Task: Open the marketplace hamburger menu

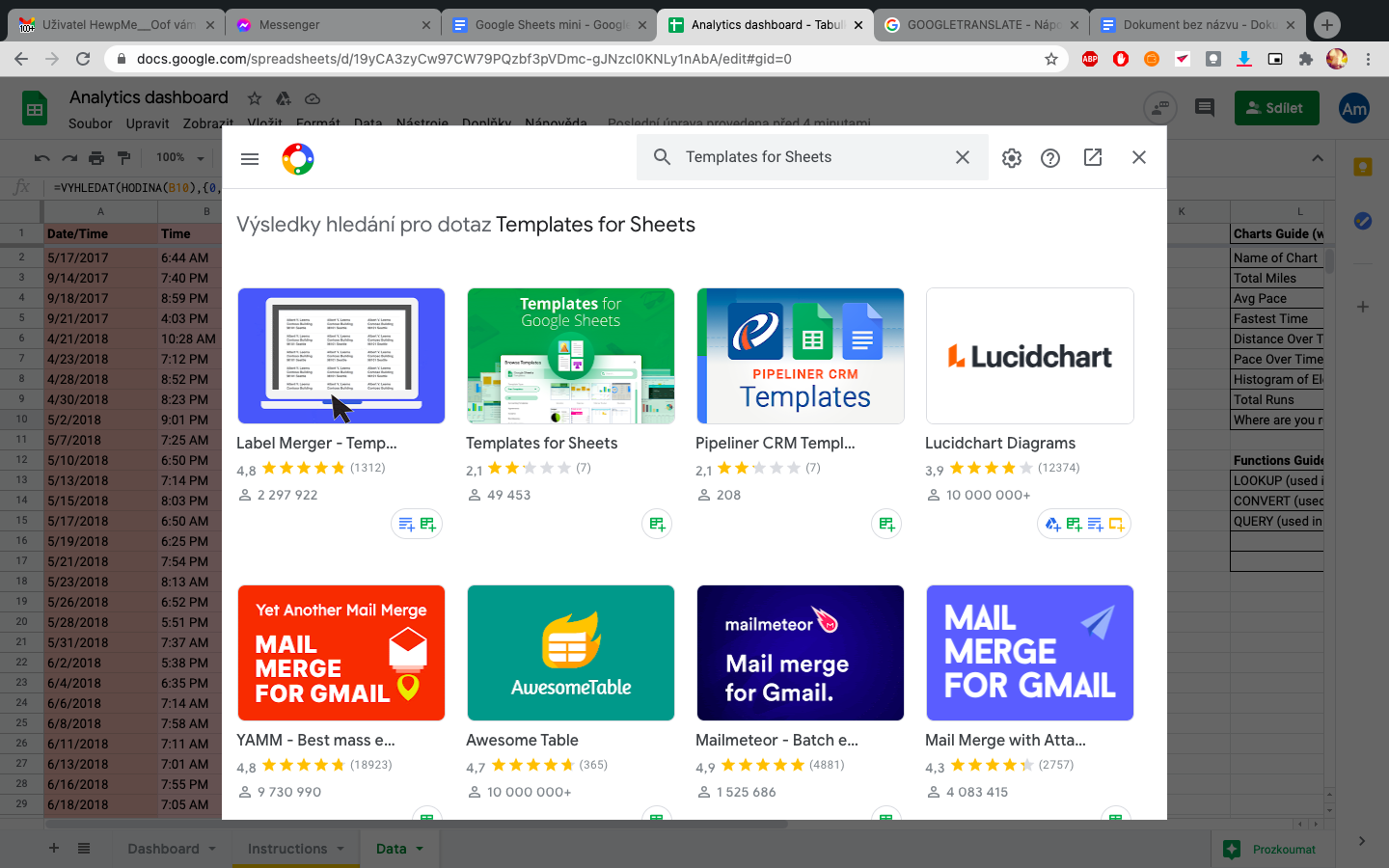Action: click(250, 158)
